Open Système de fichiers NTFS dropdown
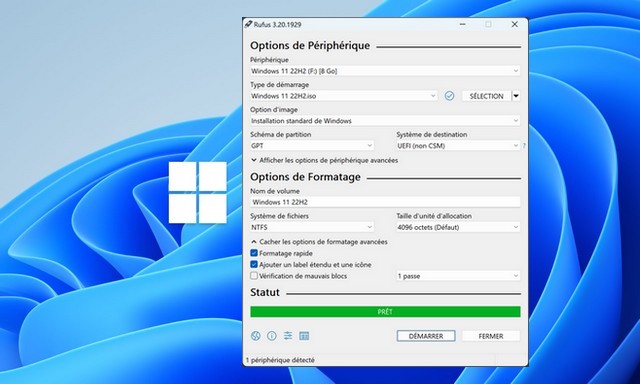Image resolution: width=640 pixels, height=384 pixels. tap(312, 227)
